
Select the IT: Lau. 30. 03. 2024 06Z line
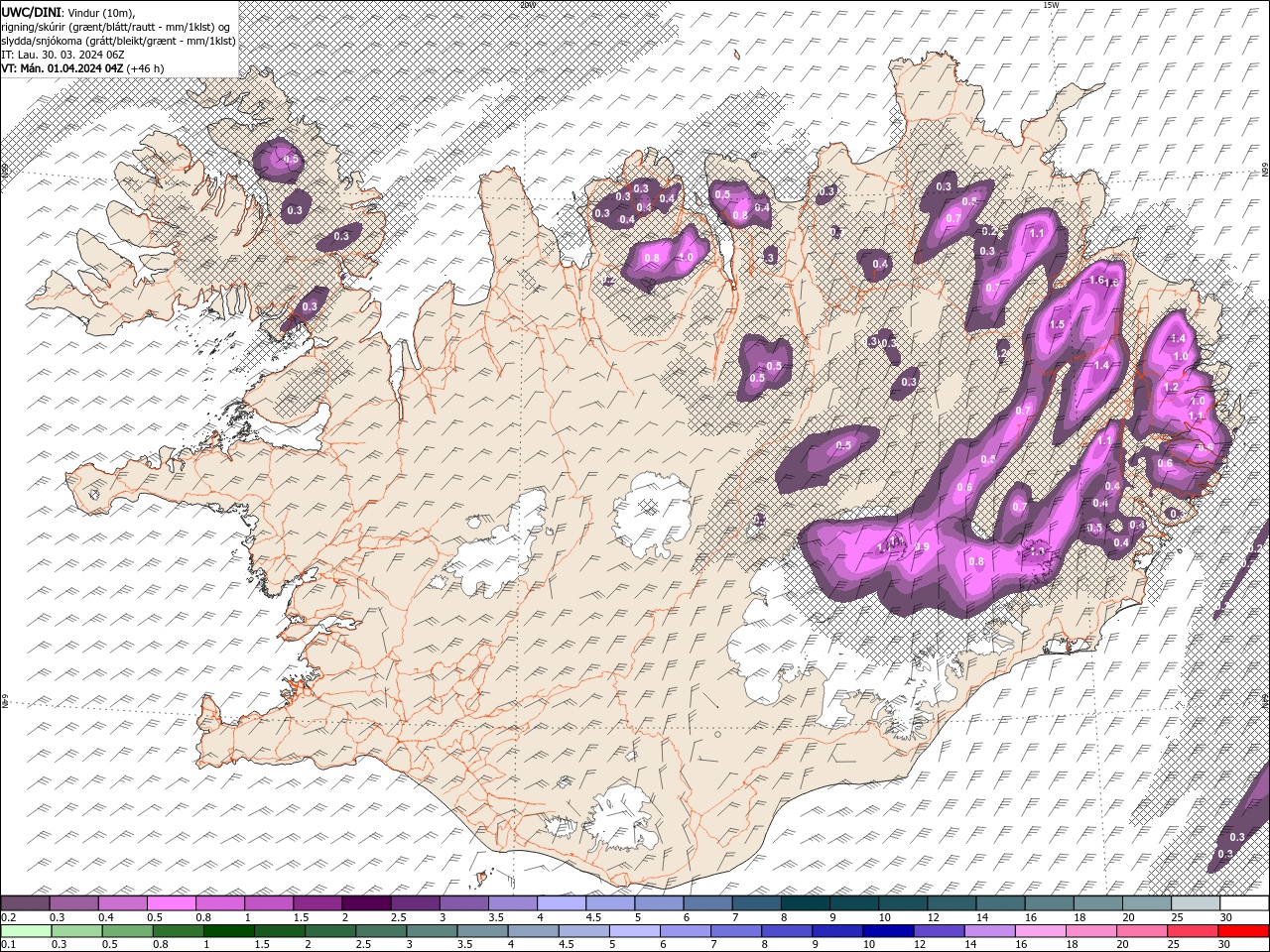click(62, 54)
